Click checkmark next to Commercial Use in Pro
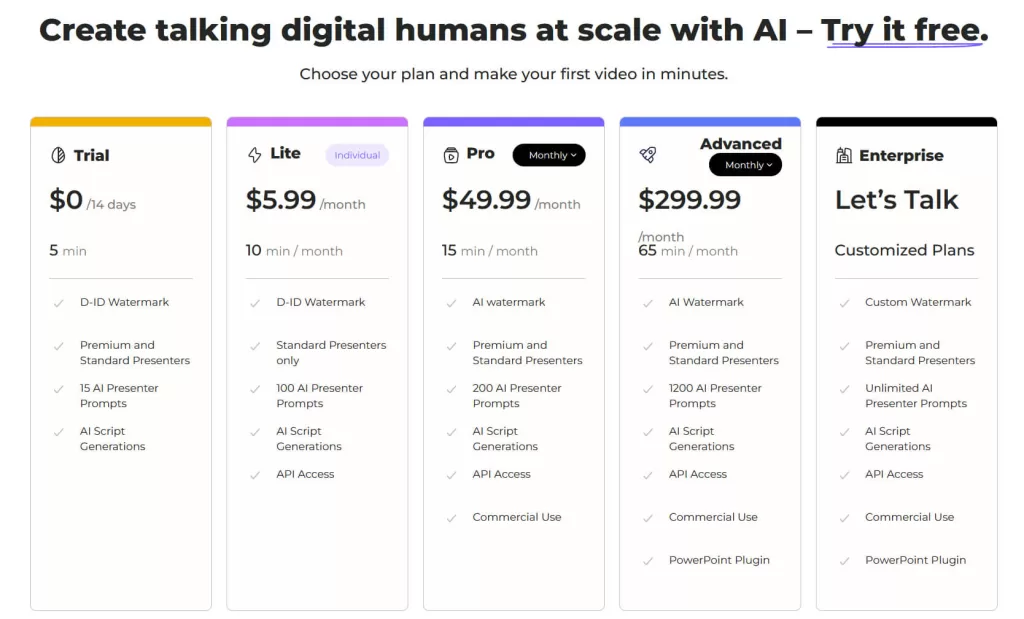This screenshot has height=619, width=1024. click(x=451, y=518)
